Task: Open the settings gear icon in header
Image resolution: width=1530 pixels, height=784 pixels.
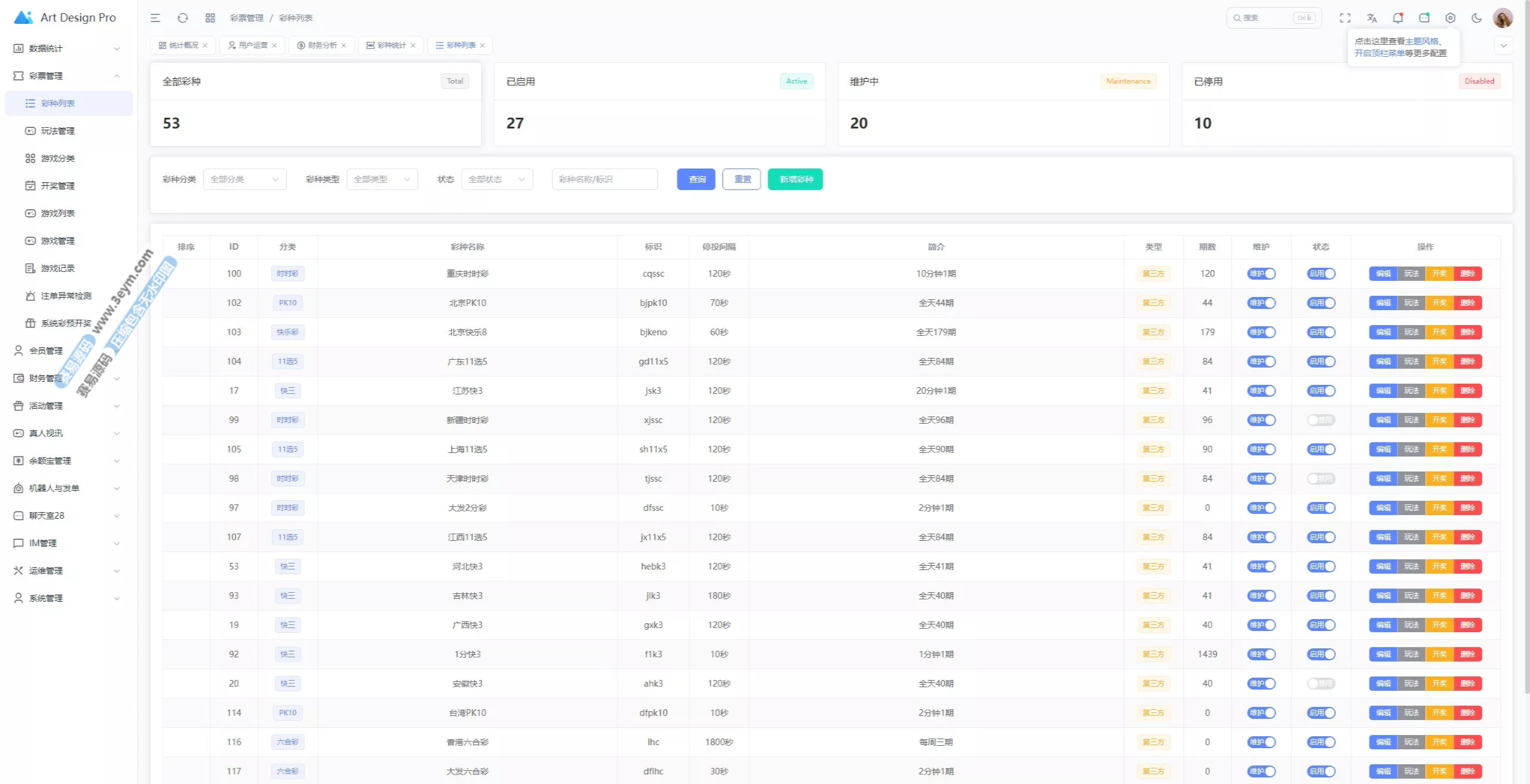Action: click(1450, 18)
